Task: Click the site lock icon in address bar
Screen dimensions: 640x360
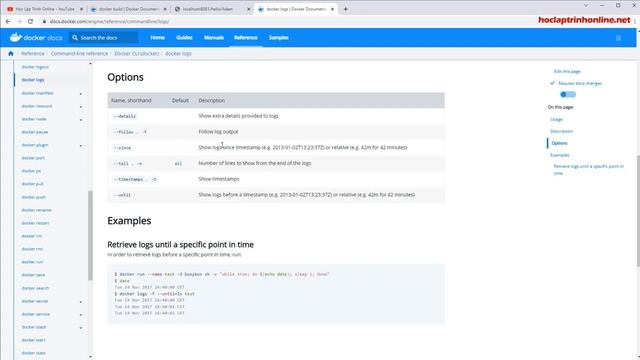Action: [44, 21]
